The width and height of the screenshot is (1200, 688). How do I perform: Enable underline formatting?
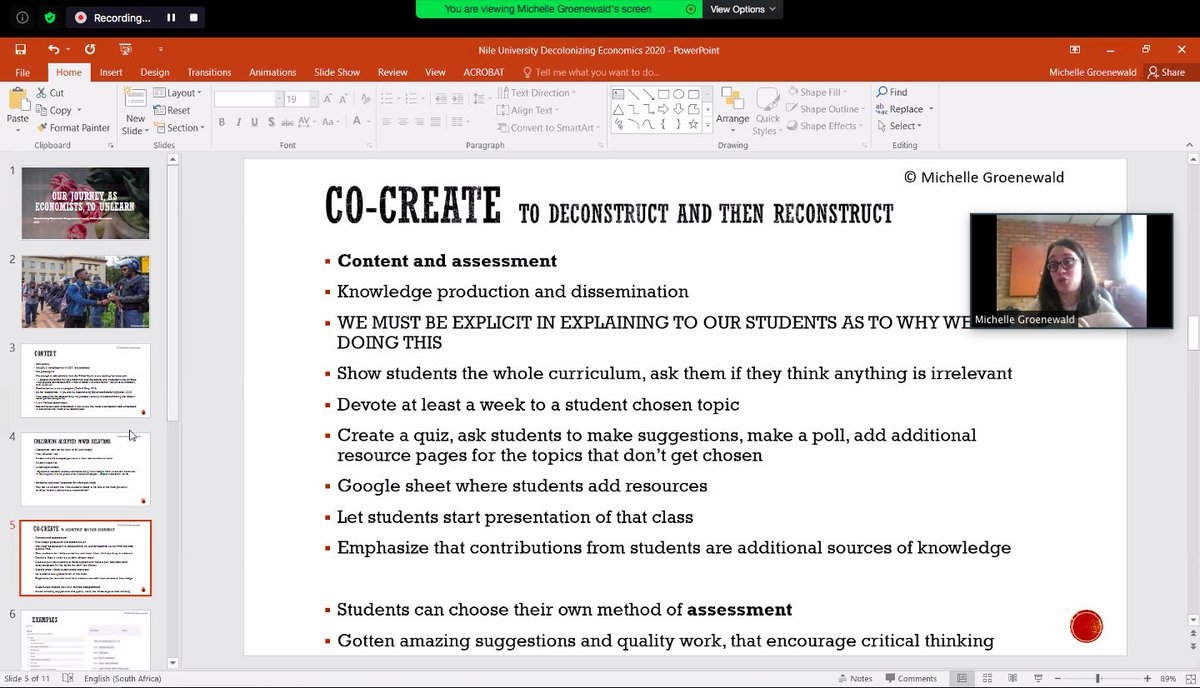click(254, 122)
